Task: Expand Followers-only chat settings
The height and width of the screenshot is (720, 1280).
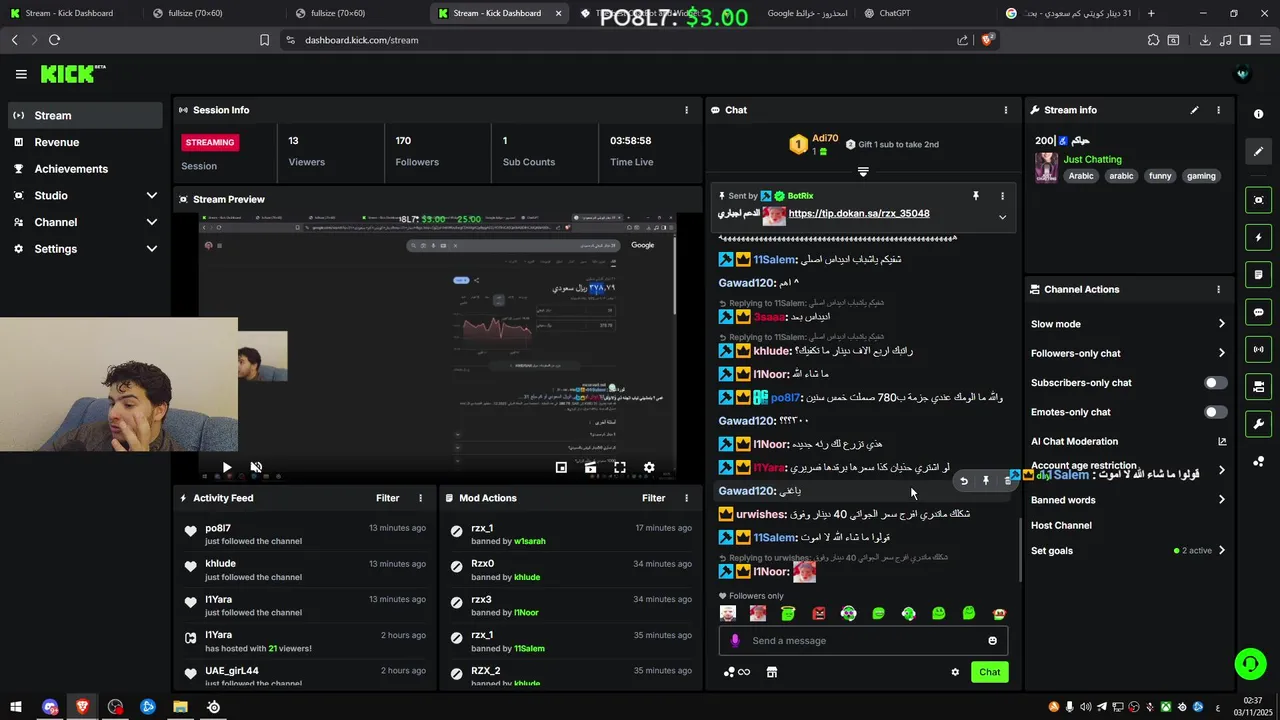Action: pyautogui.click(x=1221, y=353)
